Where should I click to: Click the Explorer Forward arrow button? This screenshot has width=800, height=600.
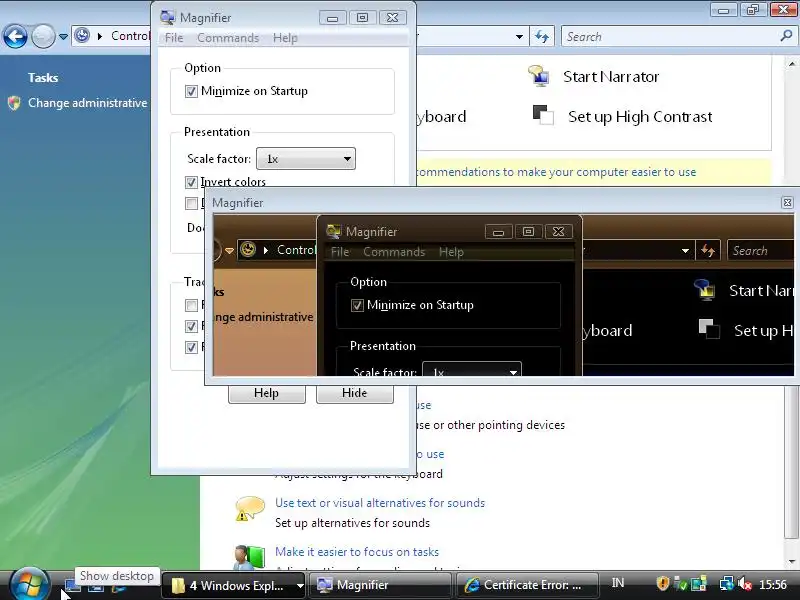pos(43,36)
